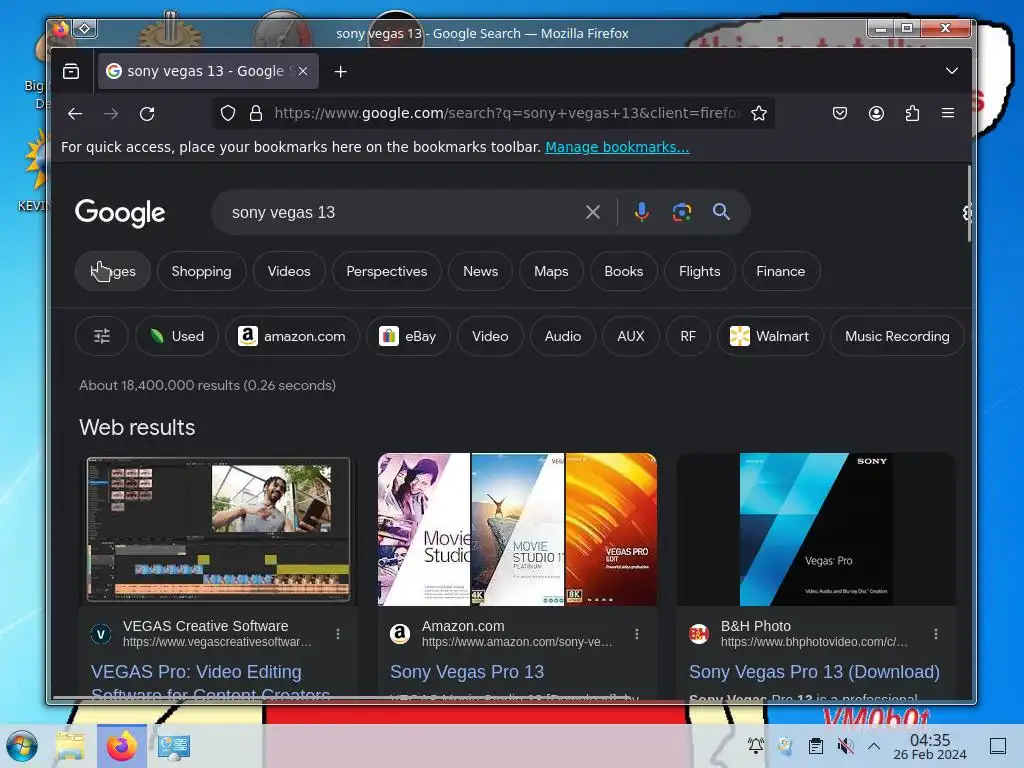Expand the system tray hidden icons arrow
The height and width of the screenshot is (768, 1024).
(874, 746)
